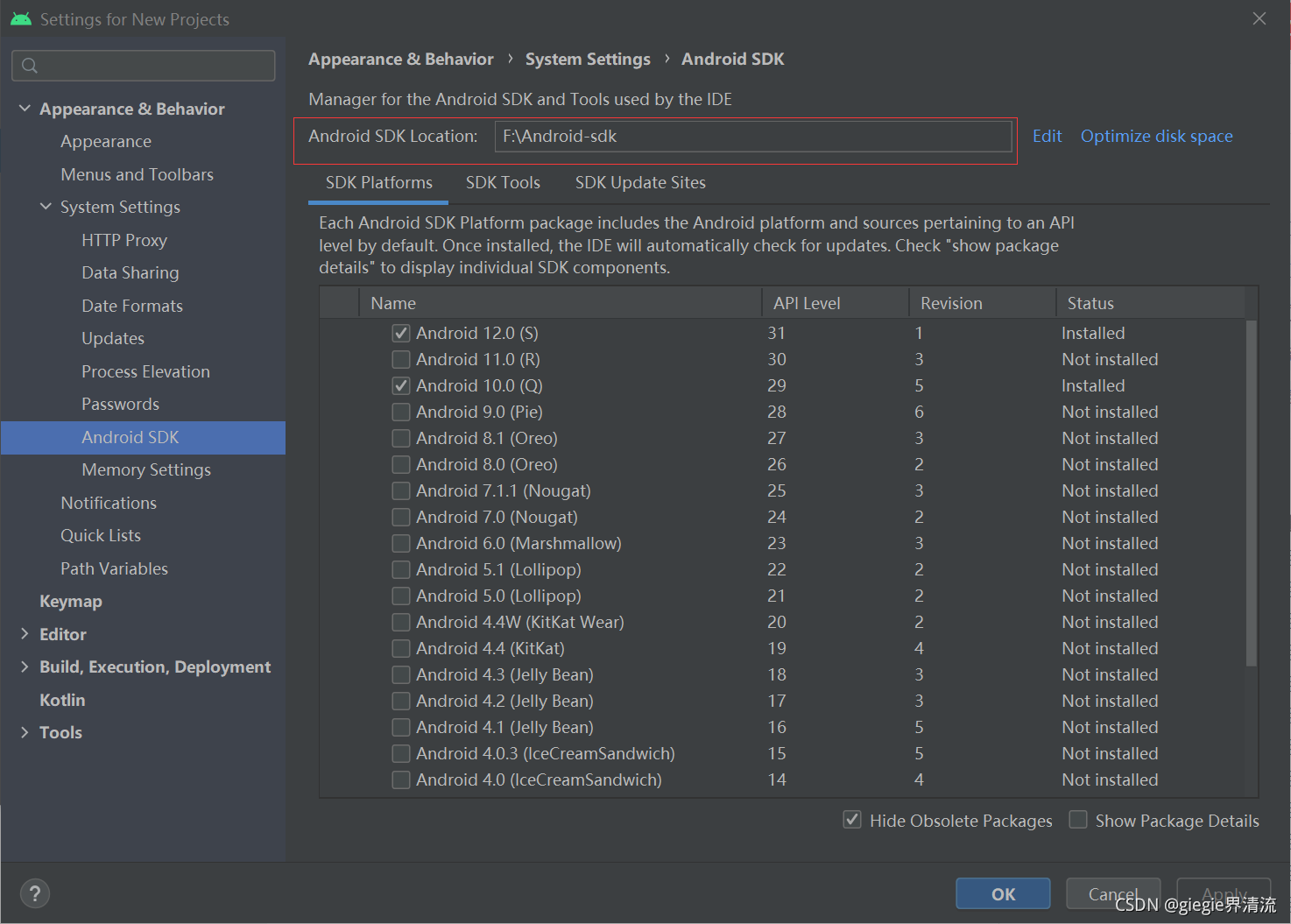Click Edit next to SDK Location

tap(1047, 137)
